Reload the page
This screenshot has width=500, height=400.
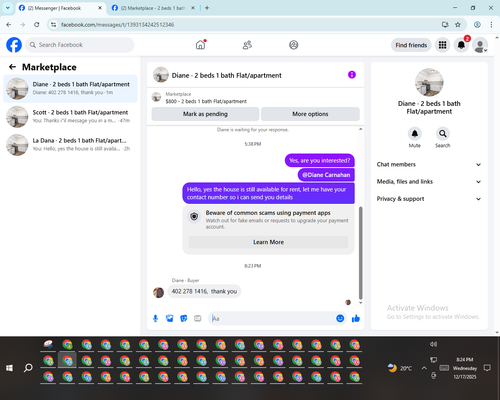tap(37, 25)
